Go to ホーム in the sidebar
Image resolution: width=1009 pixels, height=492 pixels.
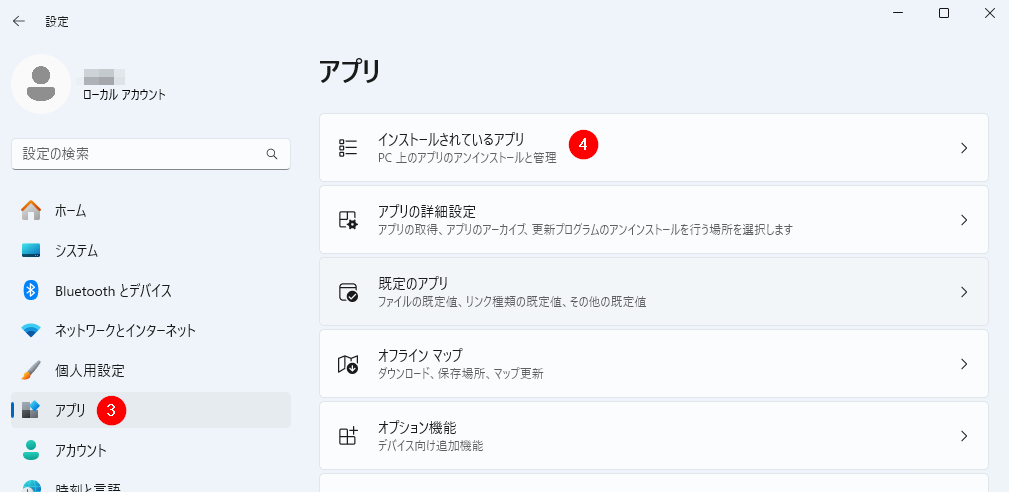(151, 210)
